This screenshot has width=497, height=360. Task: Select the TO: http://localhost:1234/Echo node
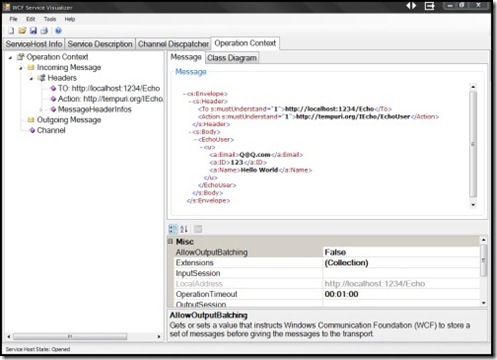109,88
